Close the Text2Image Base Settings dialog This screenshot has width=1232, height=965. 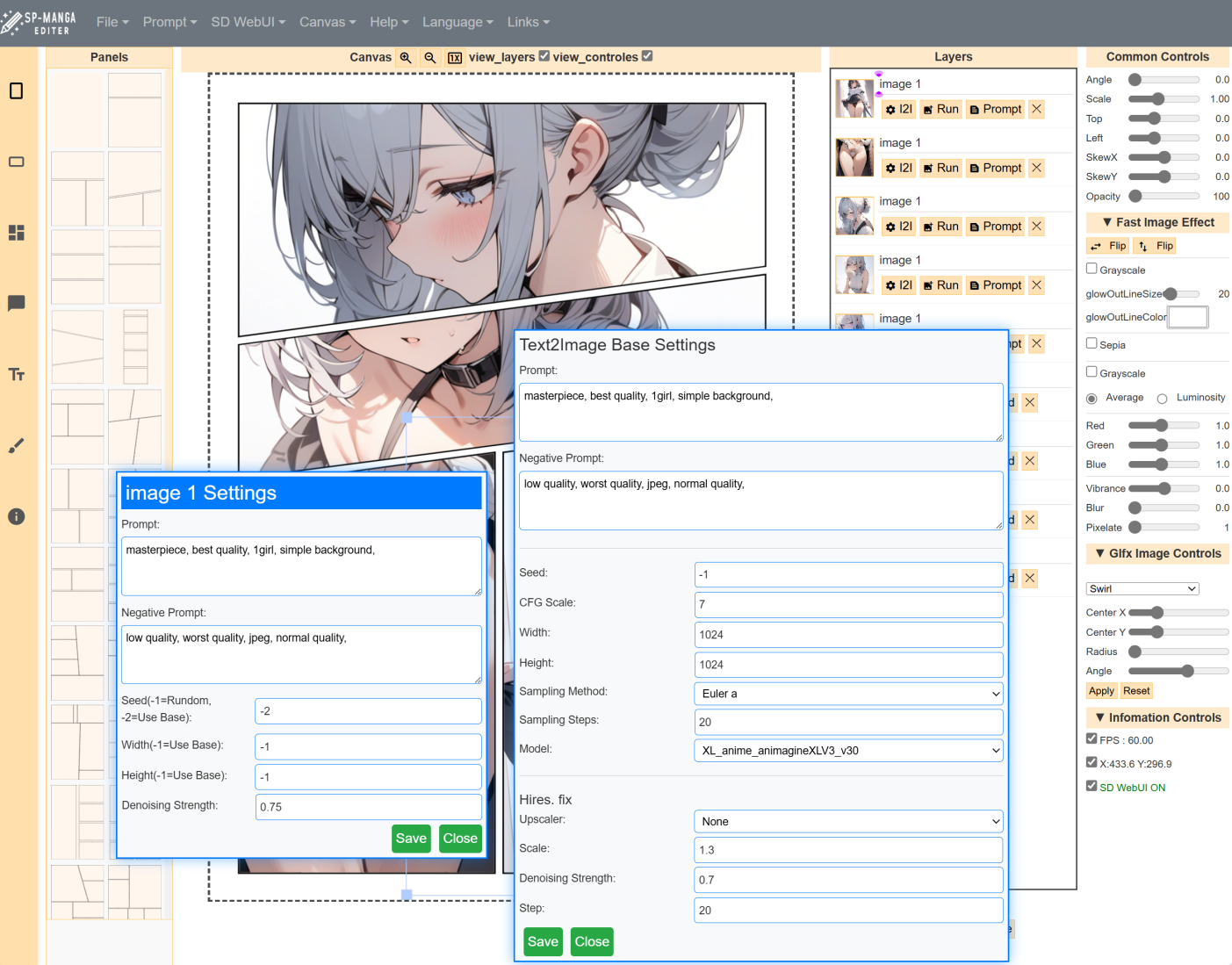pyautogui.click(x=592, y=942)
